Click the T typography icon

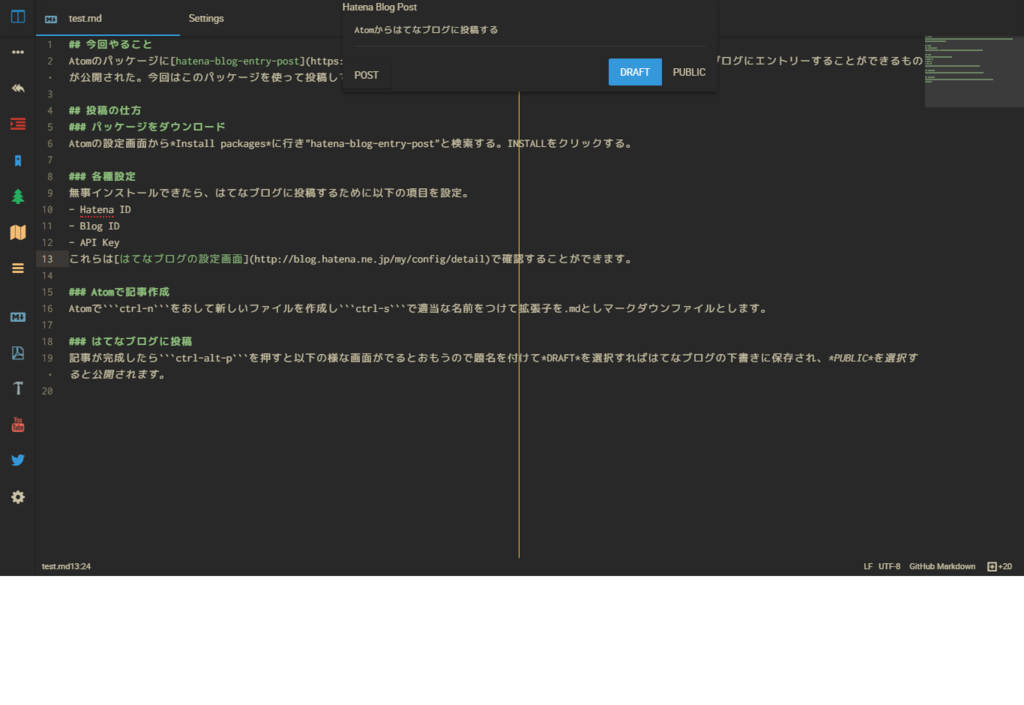[18, 388]
